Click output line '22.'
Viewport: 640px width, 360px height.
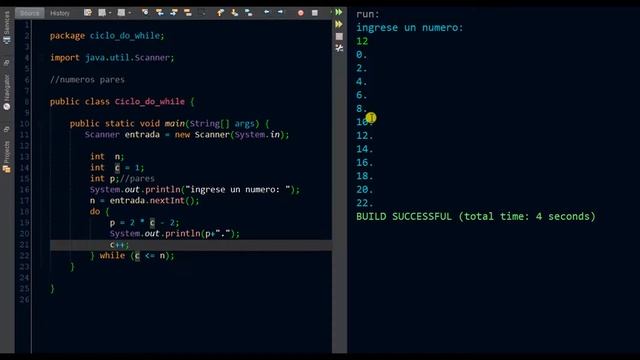tap(364, 203)
